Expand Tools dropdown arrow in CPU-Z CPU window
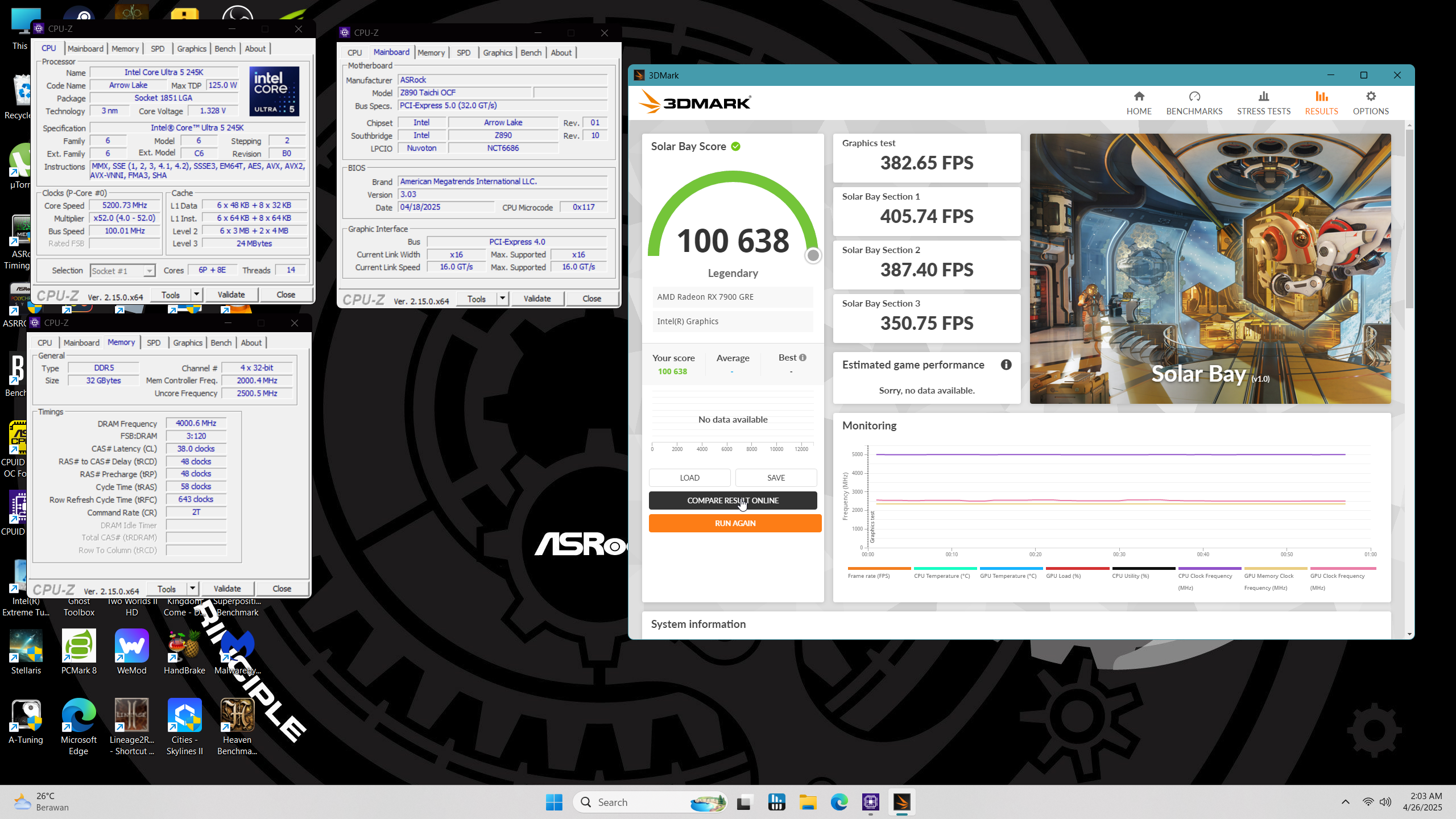 [x=196, y=295]
